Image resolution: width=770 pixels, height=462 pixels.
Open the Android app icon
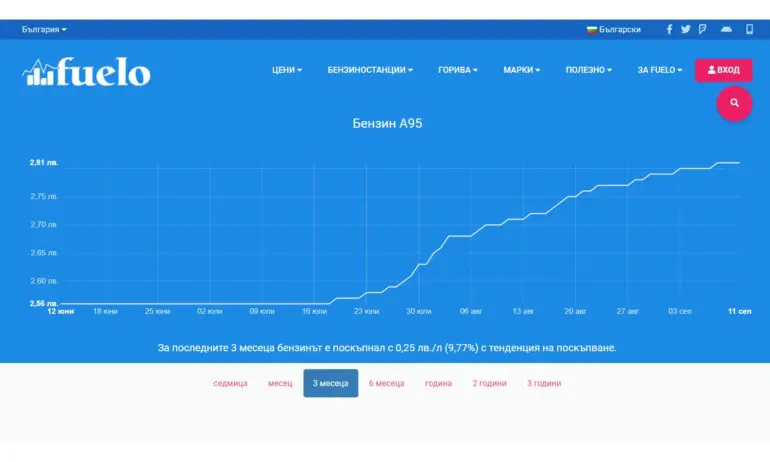726,30
